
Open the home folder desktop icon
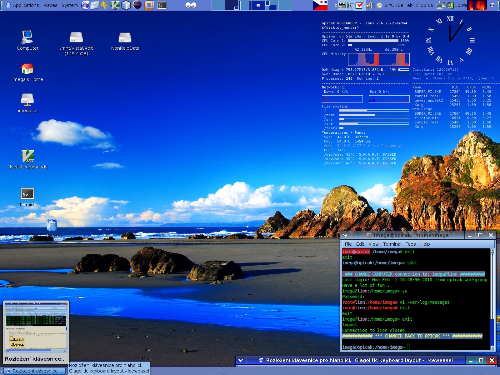tap(27, 68)
